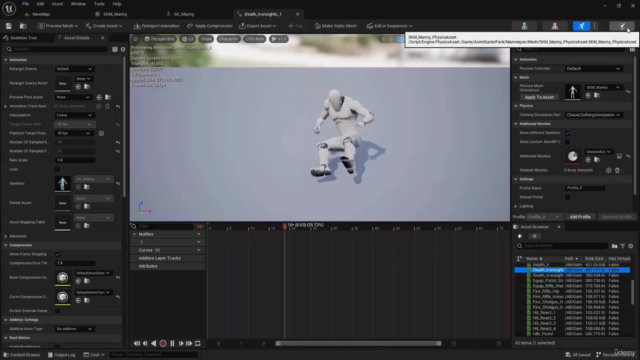Viewport: 640px width, 360px height.
Task: Open the Skeletal Mesh editor mode icon
Action: [x=554, y=26]
